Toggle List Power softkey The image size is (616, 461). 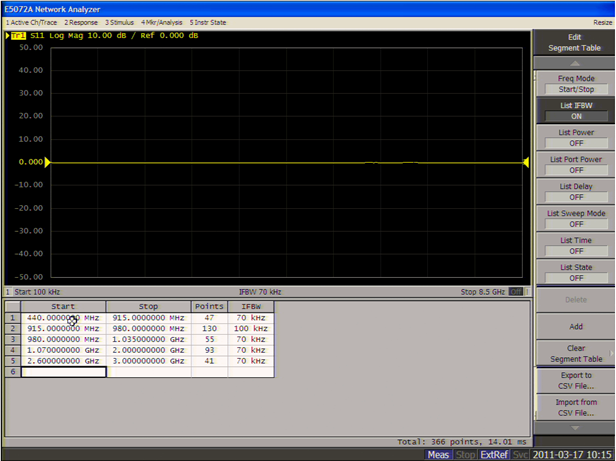pos(576,138)
